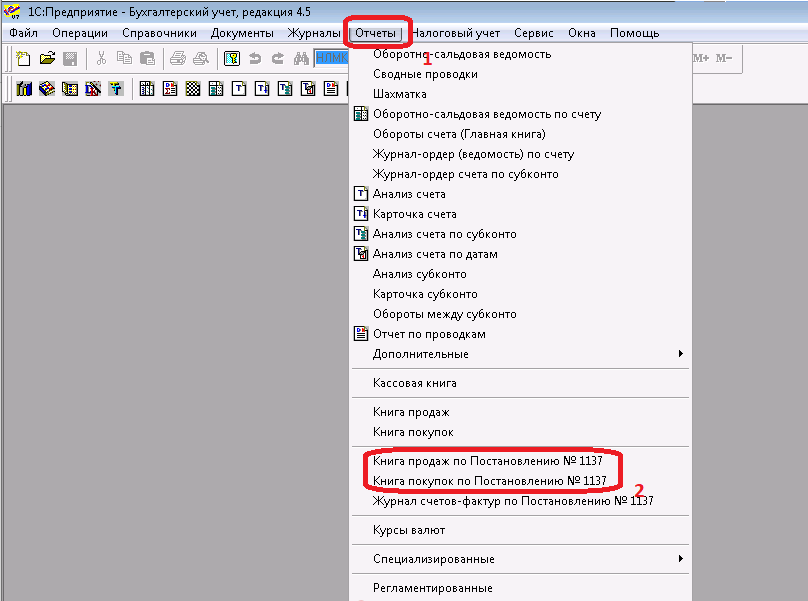Click the Print preview icon
The image size is (808, 601).
click(201, 58)
